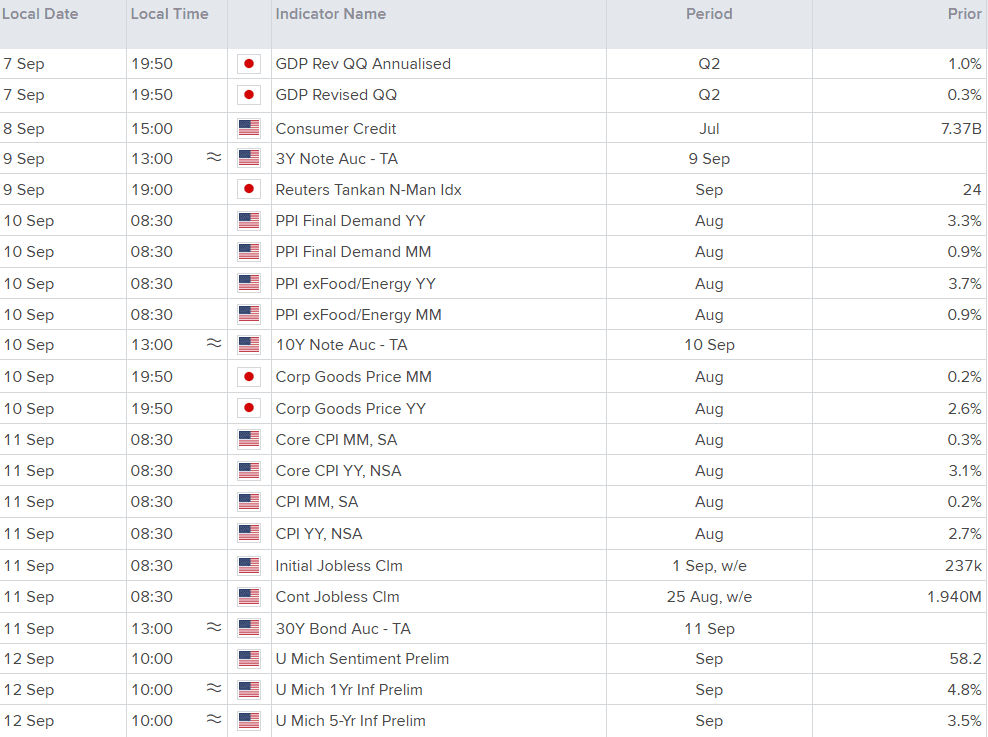Sort by the Indicator Name column header

(x=331, y=14)
